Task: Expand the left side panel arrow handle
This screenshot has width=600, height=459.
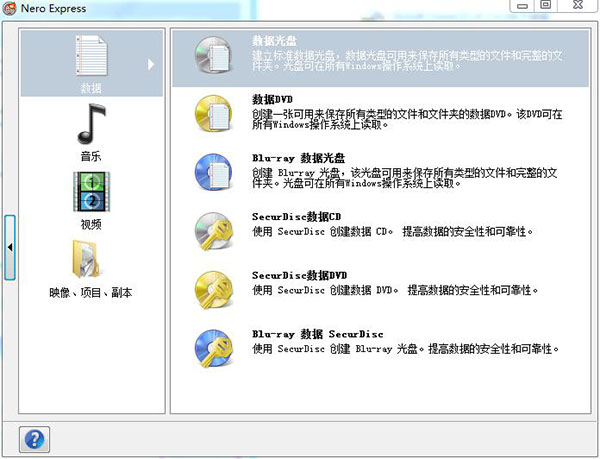Action: (x=10, y=246)
